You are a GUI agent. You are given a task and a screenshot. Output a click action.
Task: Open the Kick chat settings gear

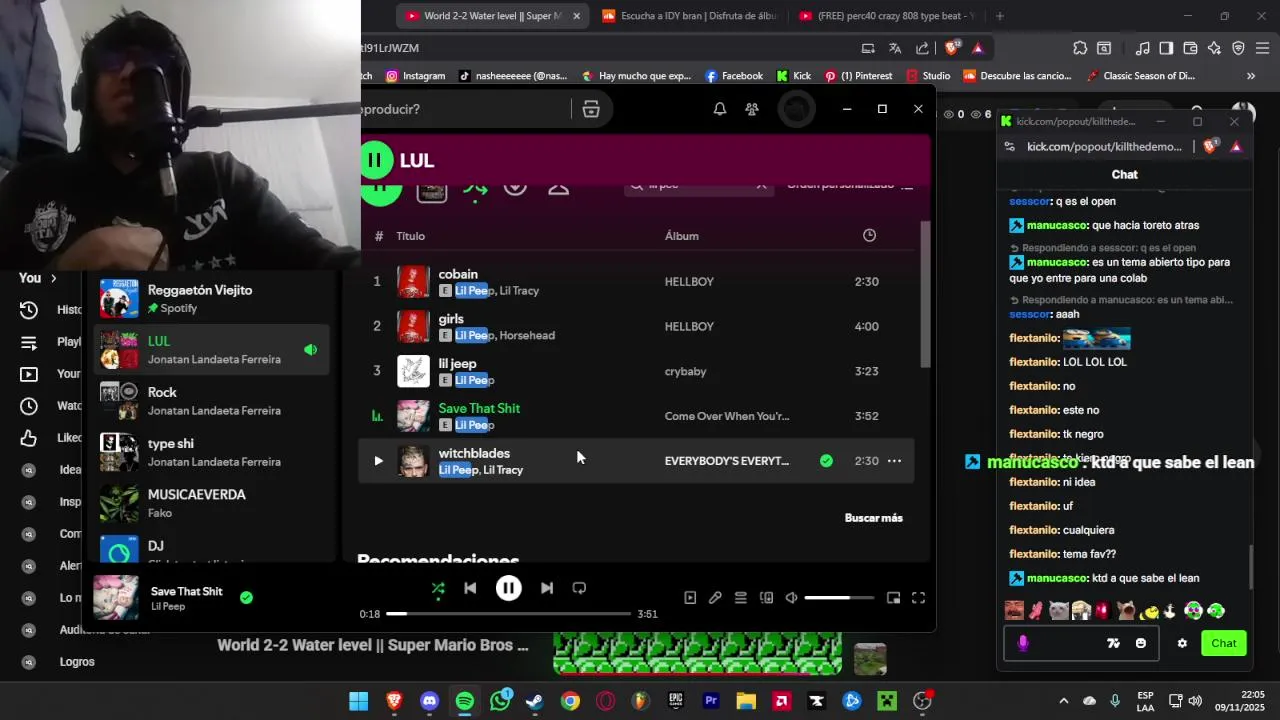pyautogui.click(x=1182, y=643)
